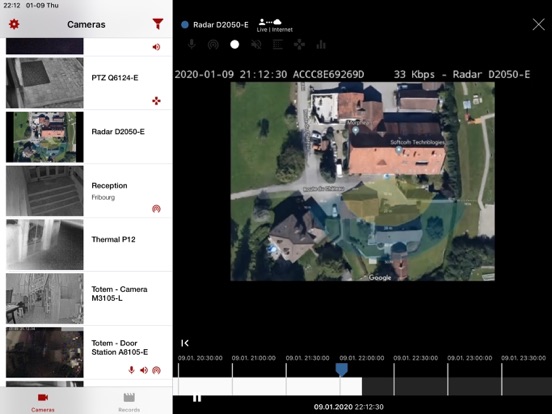Pause playback with the pause button
Viewport: 552px width, 414px height.
point(197,398)
